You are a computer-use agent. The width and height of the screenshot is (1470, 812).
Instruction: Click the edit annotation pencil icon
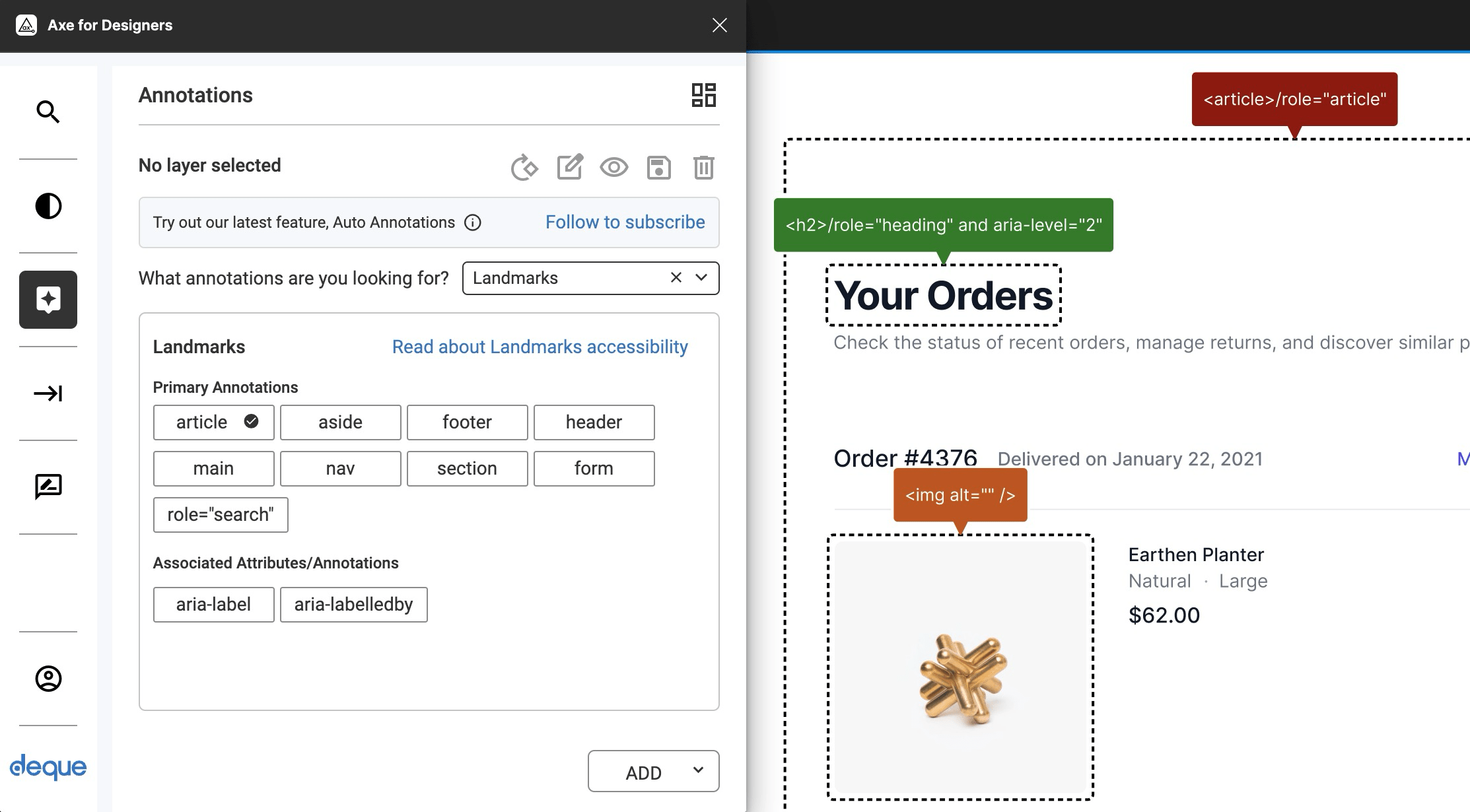tap(569, 167)
